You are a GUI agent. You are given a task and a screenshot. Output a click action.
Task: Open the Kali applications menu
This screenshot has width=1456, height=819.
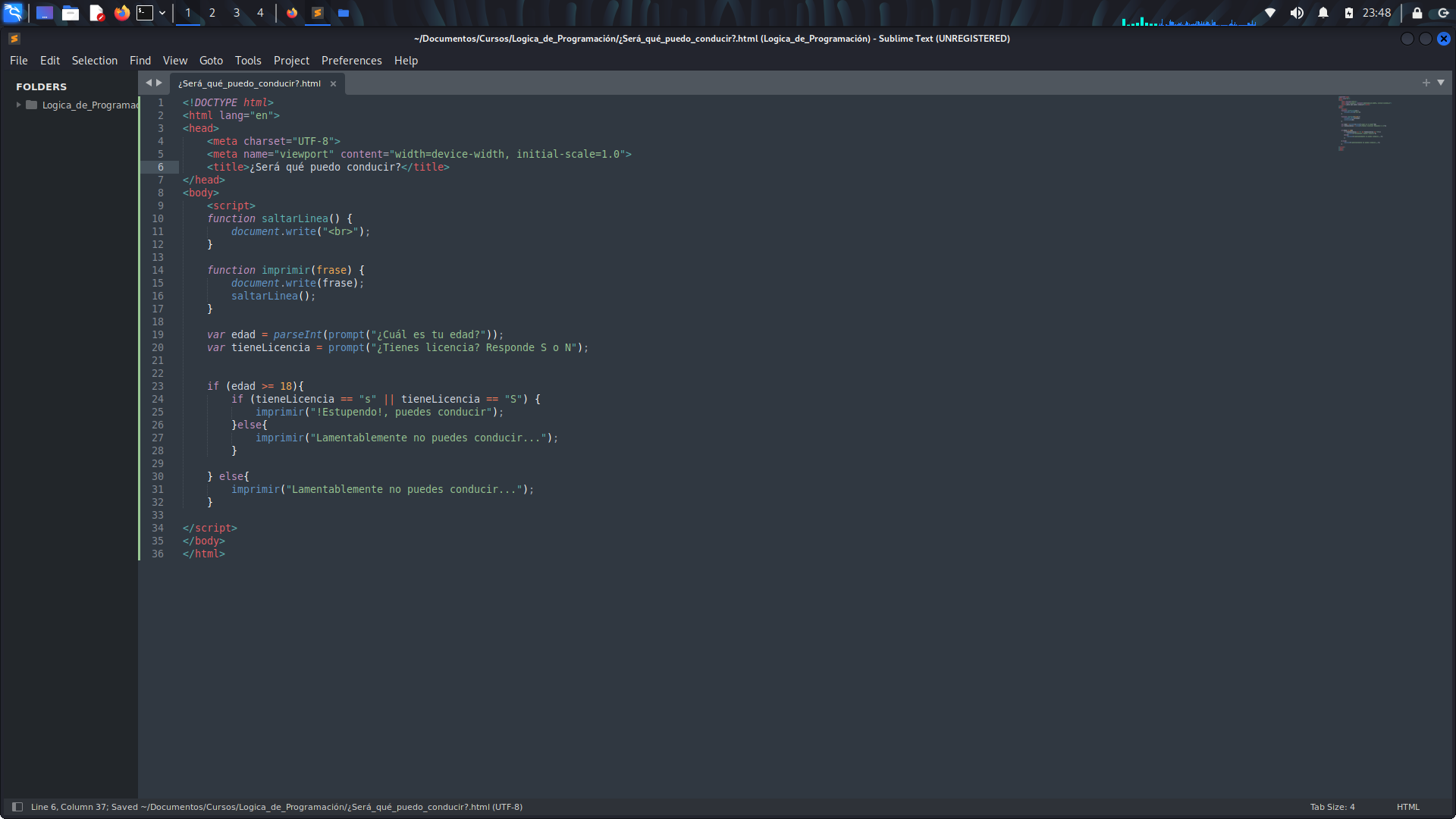pyautogui.click(x=14, y=13)
